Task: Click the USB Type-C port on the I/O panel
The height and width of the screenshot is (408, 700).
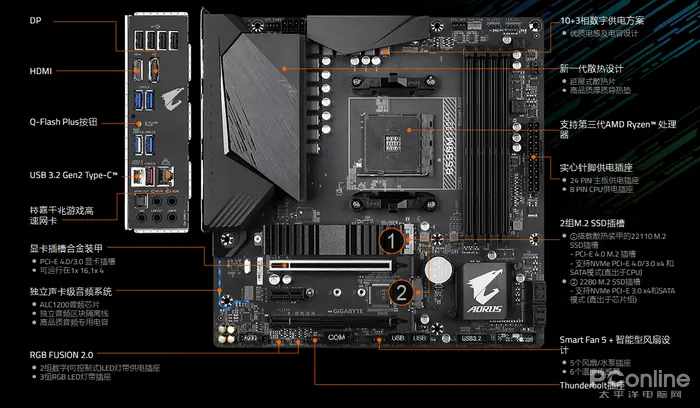Action: [138, 176]
